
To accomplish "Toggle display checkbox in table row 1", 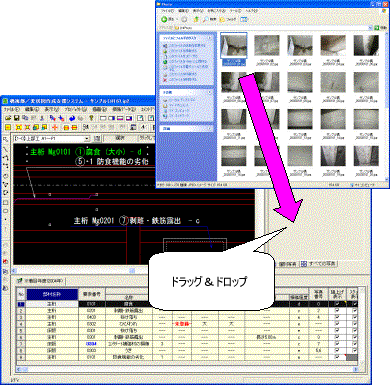I will tap(337, 304).
